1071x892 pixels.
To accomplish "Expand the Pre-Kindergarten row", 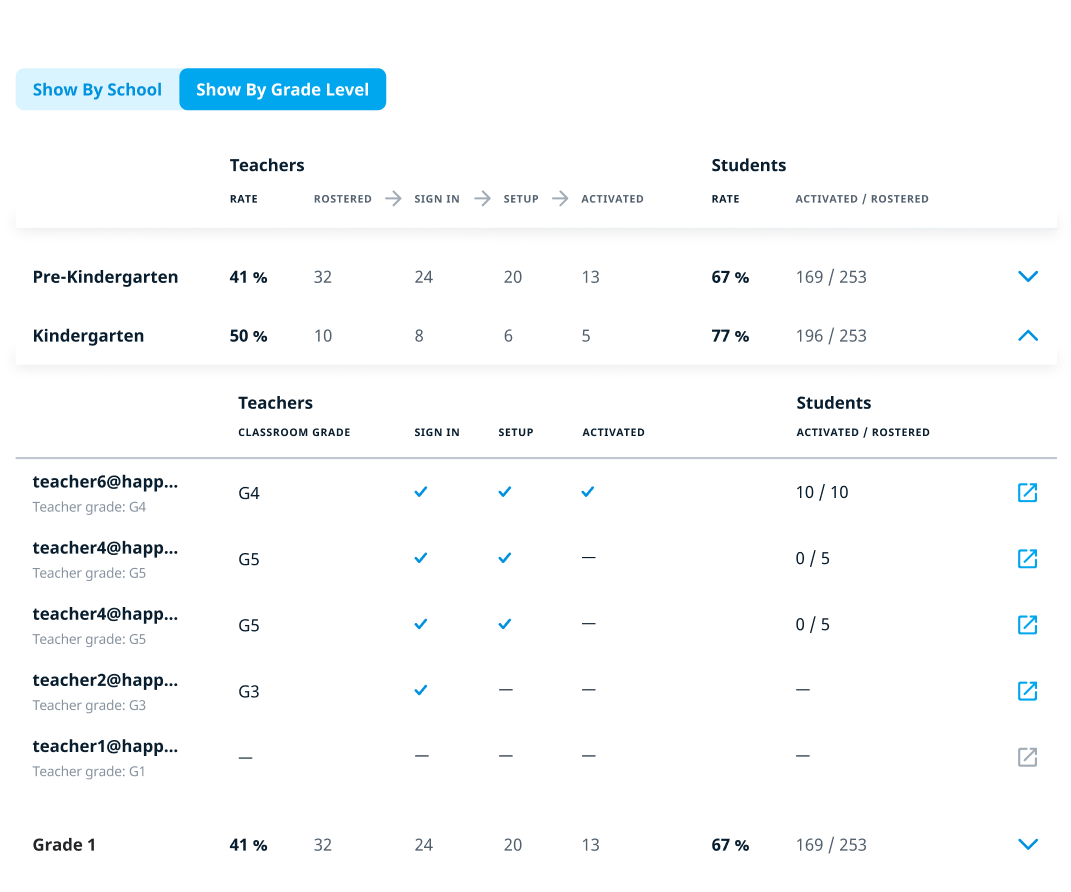I will click(1027, 277).
